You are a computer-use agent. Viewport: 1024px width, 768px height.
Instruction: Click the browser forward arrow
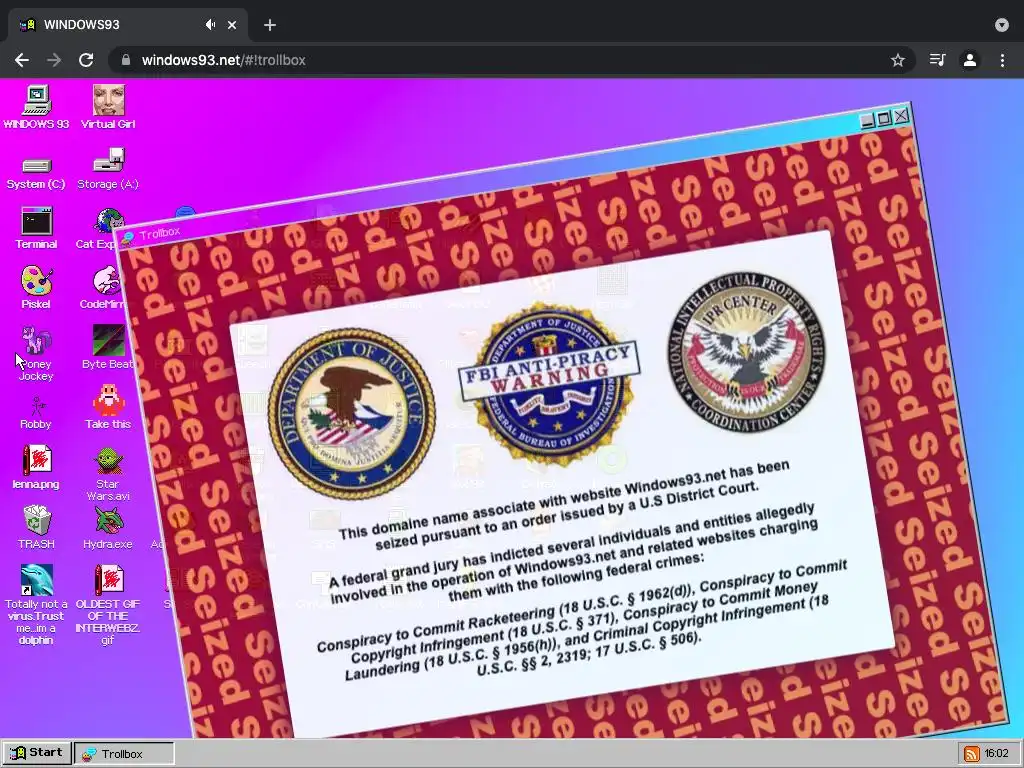pos(54,60)
